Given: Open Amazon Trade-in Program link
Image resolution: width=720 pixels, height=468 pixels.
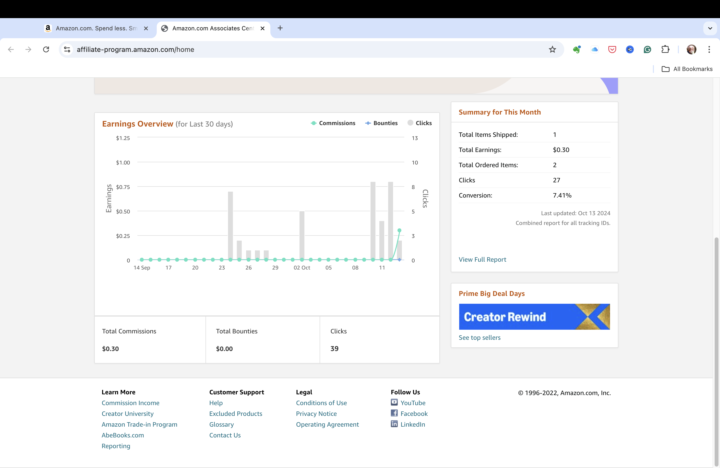Looking at the screenshot, I should coord(139,424).
